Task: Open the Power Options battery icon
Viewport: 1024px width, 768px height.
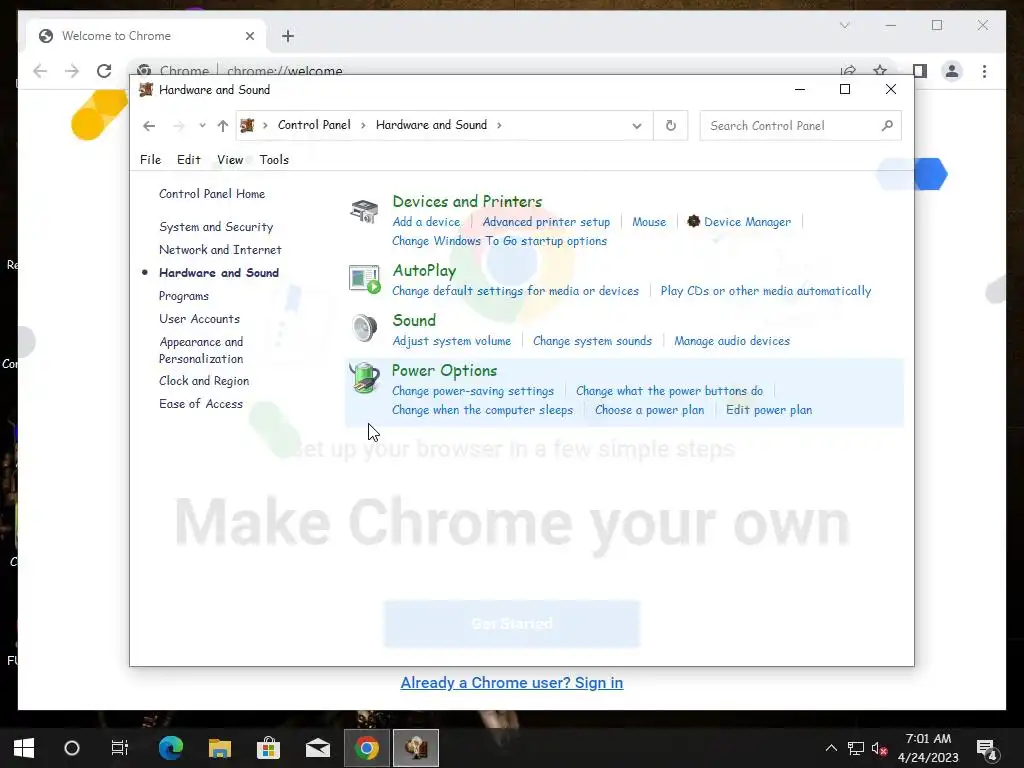Action: (364, 378)
